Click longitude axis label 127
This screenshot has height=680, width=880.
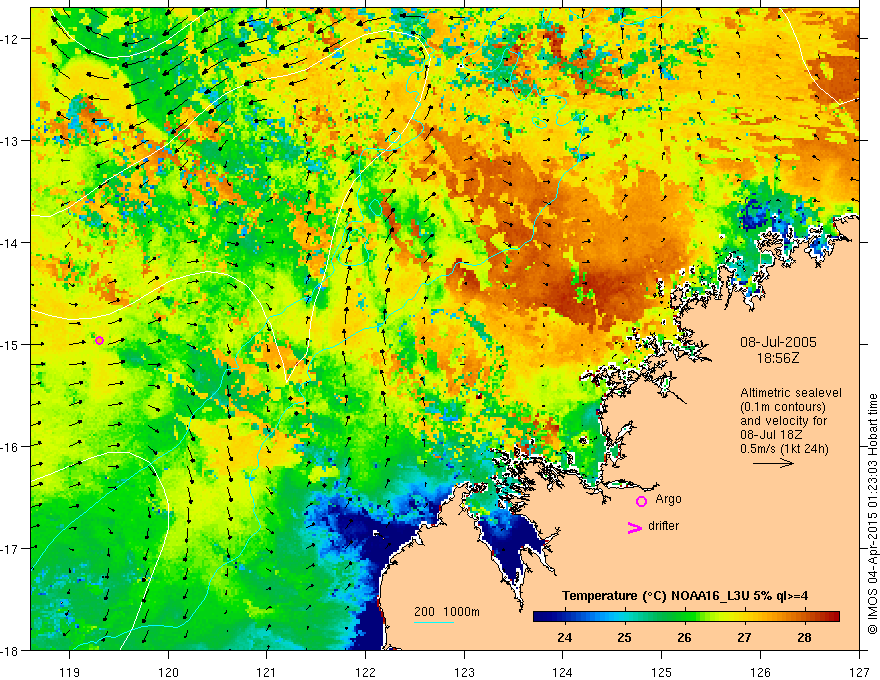(859, 672)
